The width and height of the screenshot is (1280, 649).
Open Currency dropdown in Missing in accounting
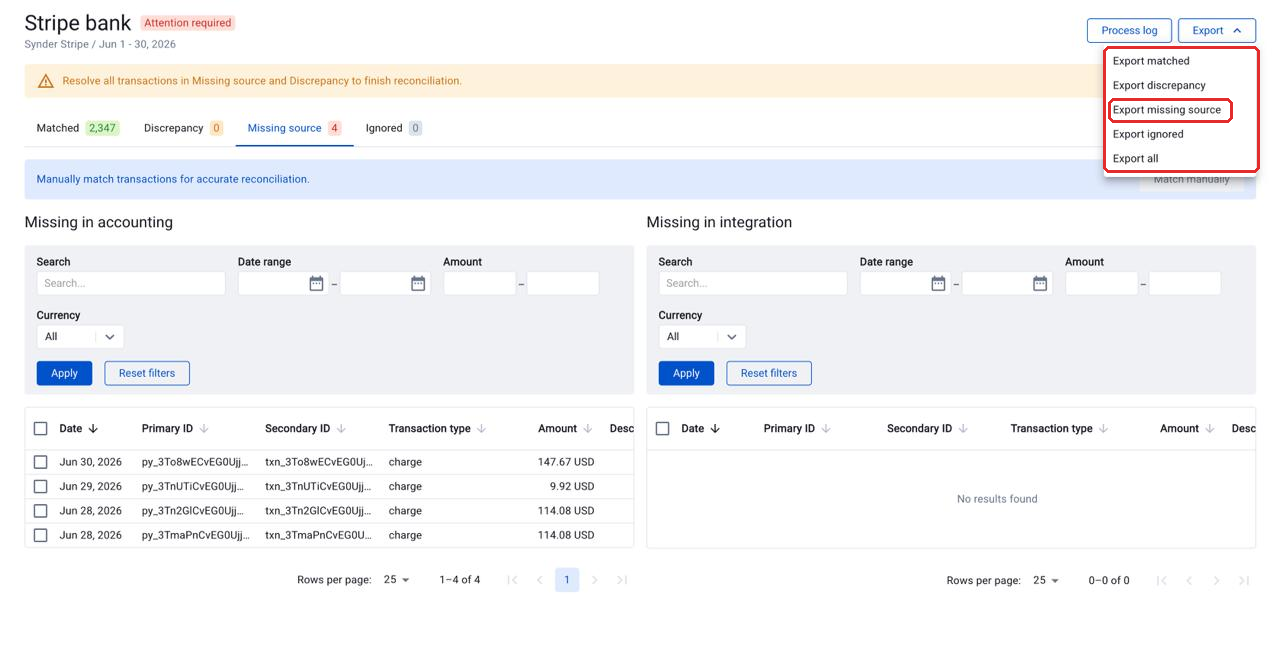80,337
